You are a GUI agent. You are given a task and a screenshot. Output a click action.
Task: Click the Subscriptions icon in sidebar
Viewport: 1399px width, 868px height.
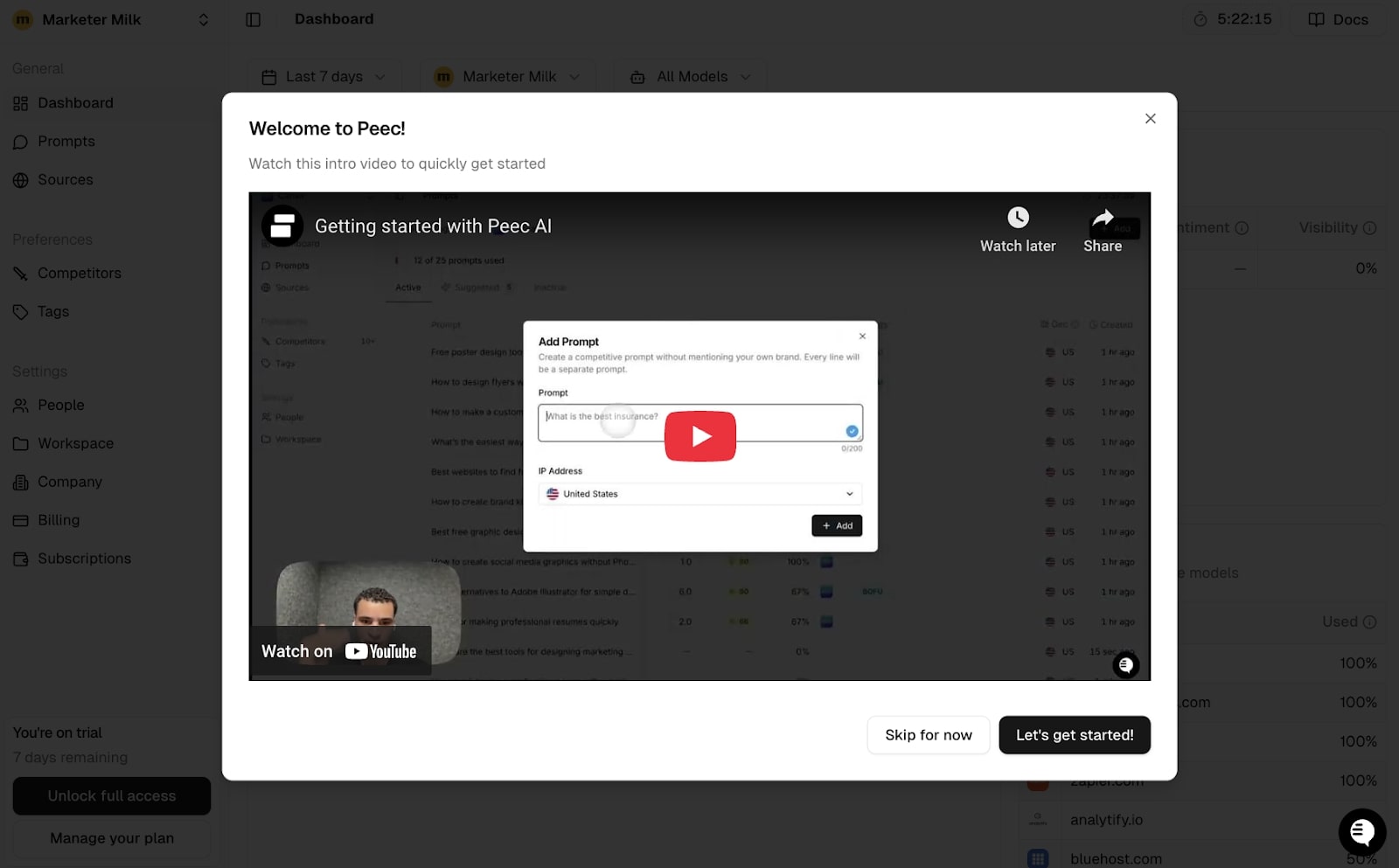pos(21,559)
